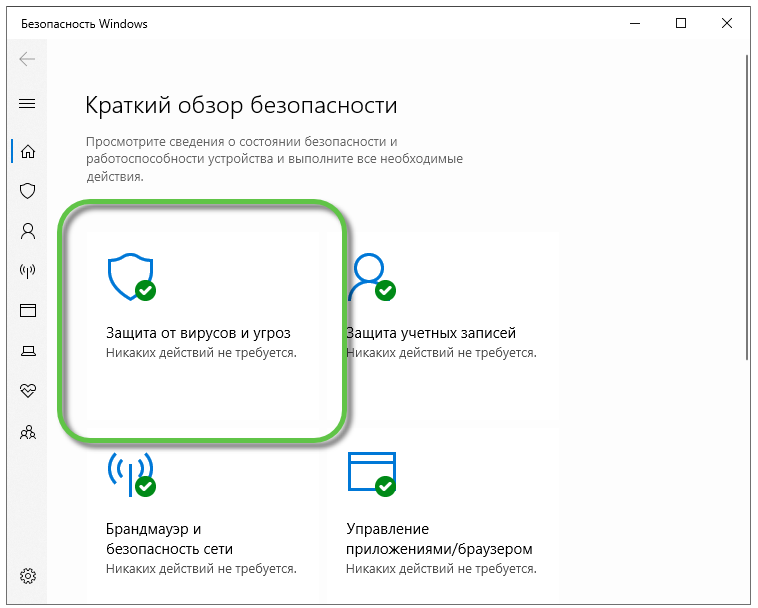Maximize the Безопасность Windows window
Screen dimensions: 758x608
(681, 23)
